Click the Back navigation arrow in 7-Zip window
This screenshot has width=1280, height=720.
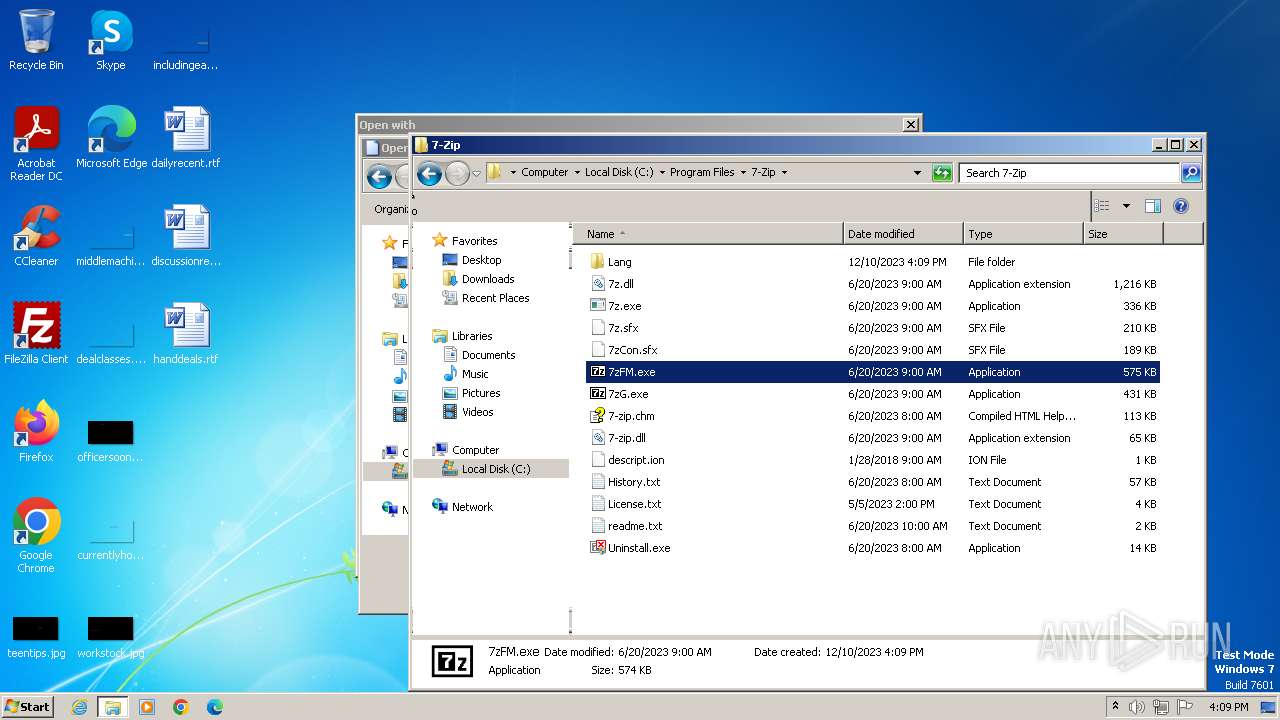pyautogui.click(x=429, y=173)
